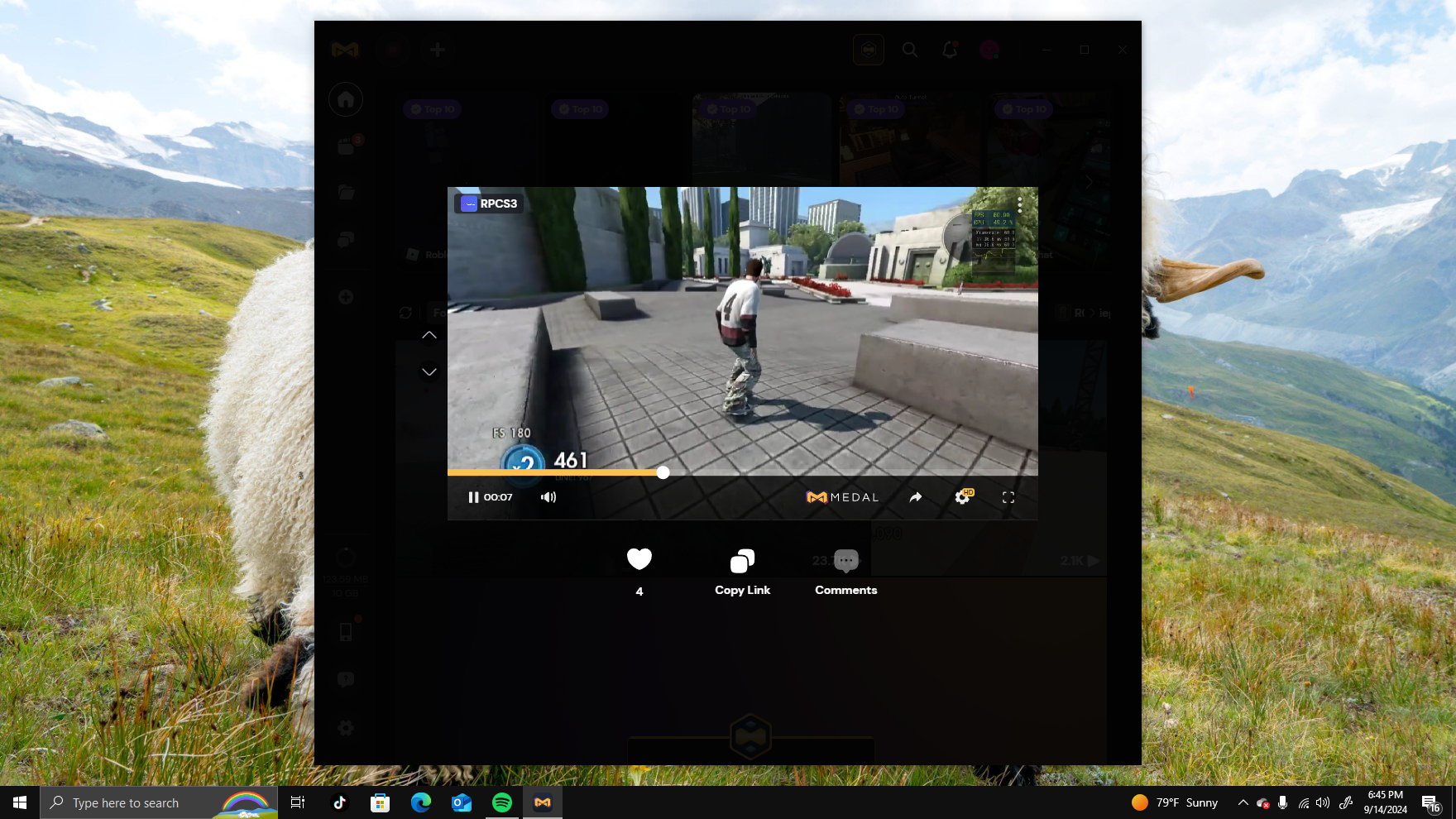This screenshot has height=819, width=1456.
Task: Click the taskbar search box
Action: pyautogui.click(x=159, y=802)
